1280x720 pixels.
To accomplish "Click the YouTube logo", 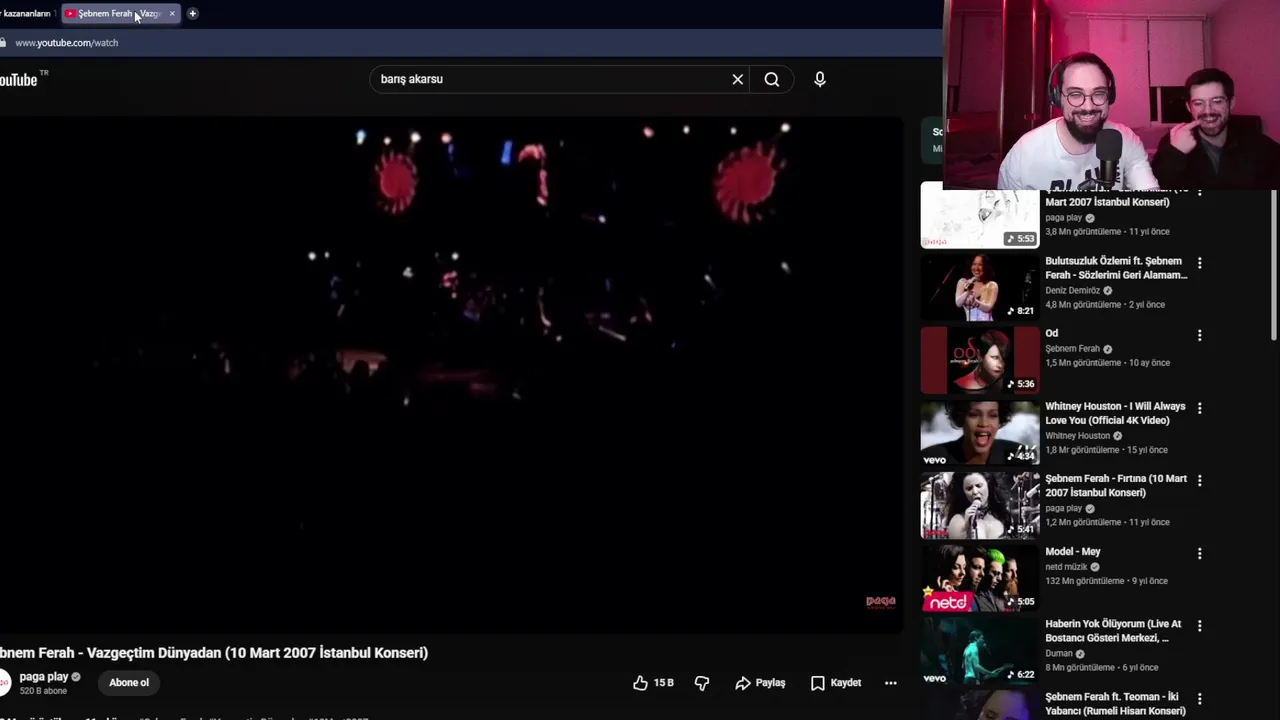I will coord(20,80).
